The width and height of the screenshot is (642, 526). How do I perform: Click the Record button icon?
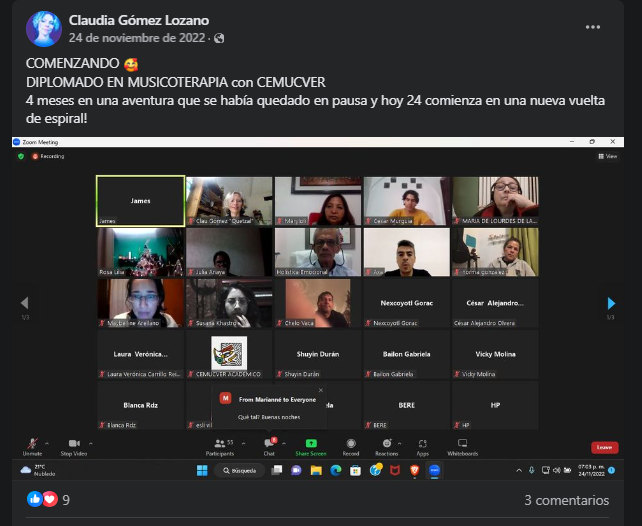tap(351, 443)
